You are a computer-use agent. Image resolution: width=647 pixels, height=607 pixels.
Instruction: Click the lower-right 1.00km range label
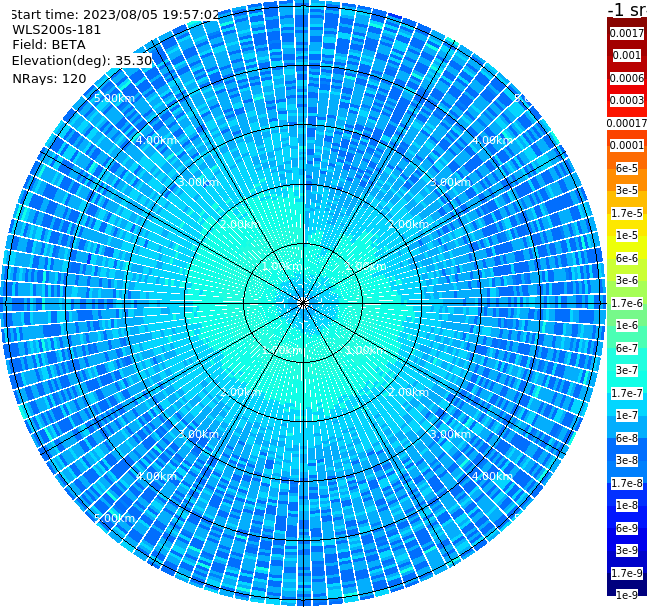(x=366, y=350)
